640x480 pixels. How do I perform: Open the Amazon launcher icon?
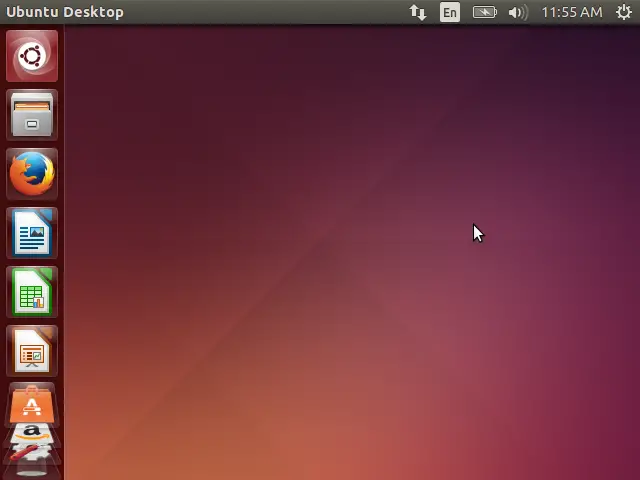[x=32, y=433]
